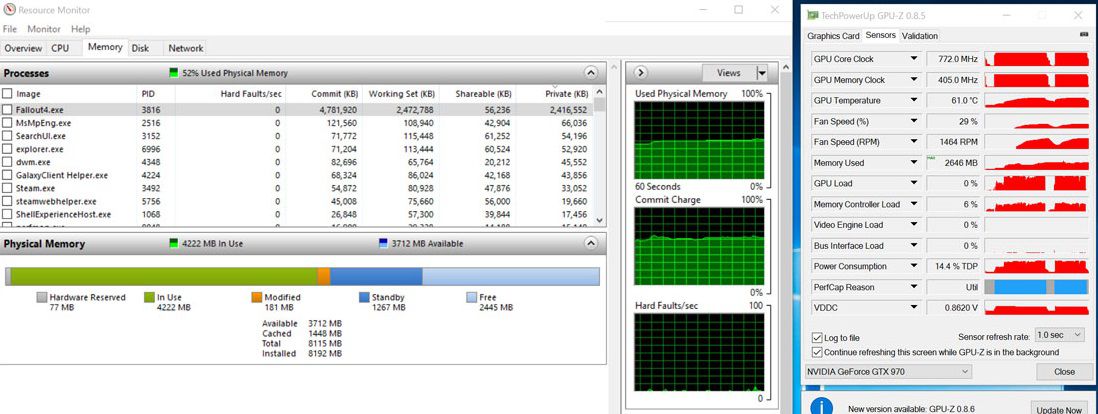Open NVIDIA GeForce GTX 970 GPU selector
The height and width of the screenshot is (414, 1098).
coord(888,372)
